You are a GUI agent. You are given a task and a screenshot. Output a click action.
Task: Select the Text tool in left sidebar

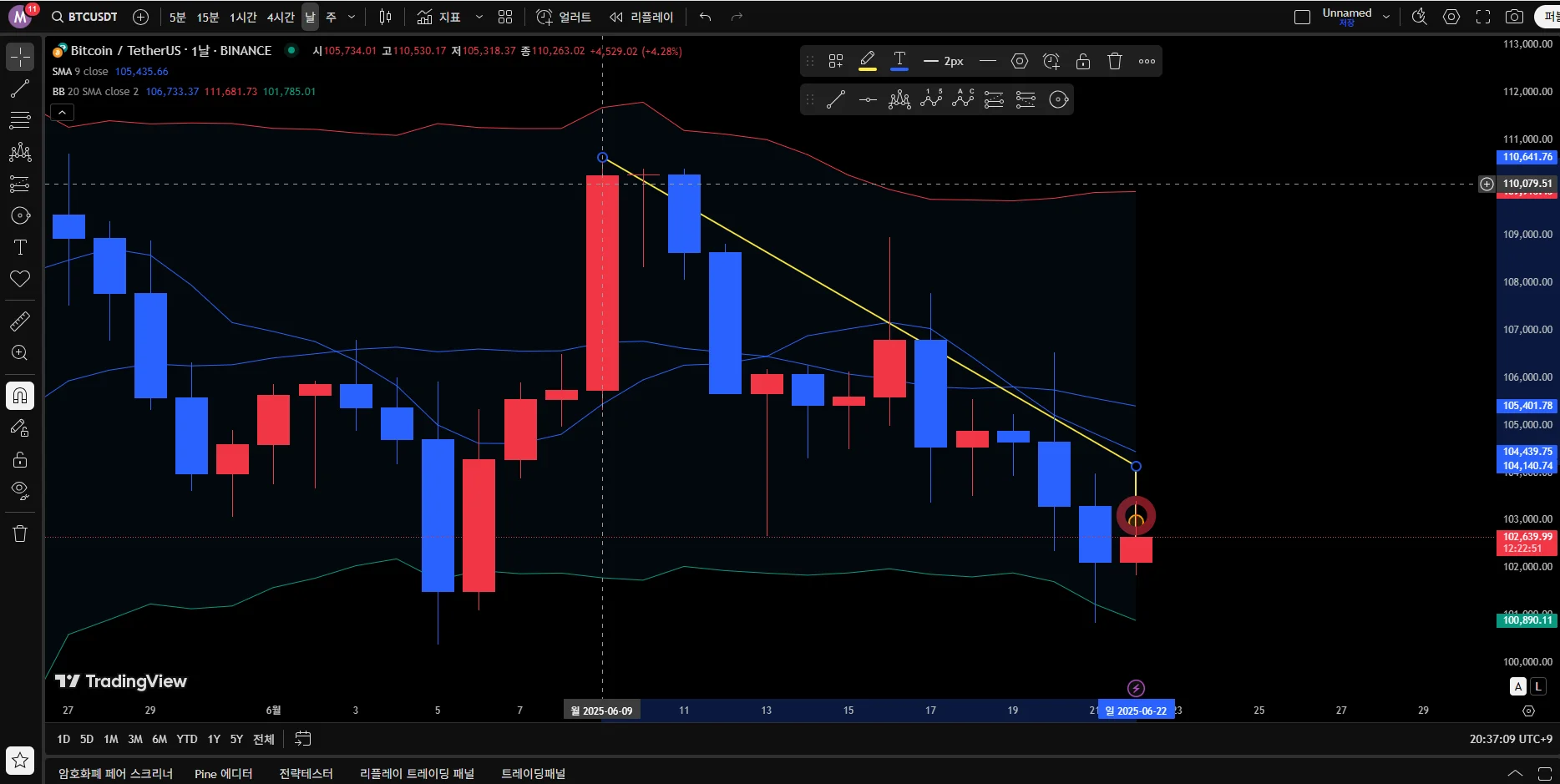click(20, 247)
